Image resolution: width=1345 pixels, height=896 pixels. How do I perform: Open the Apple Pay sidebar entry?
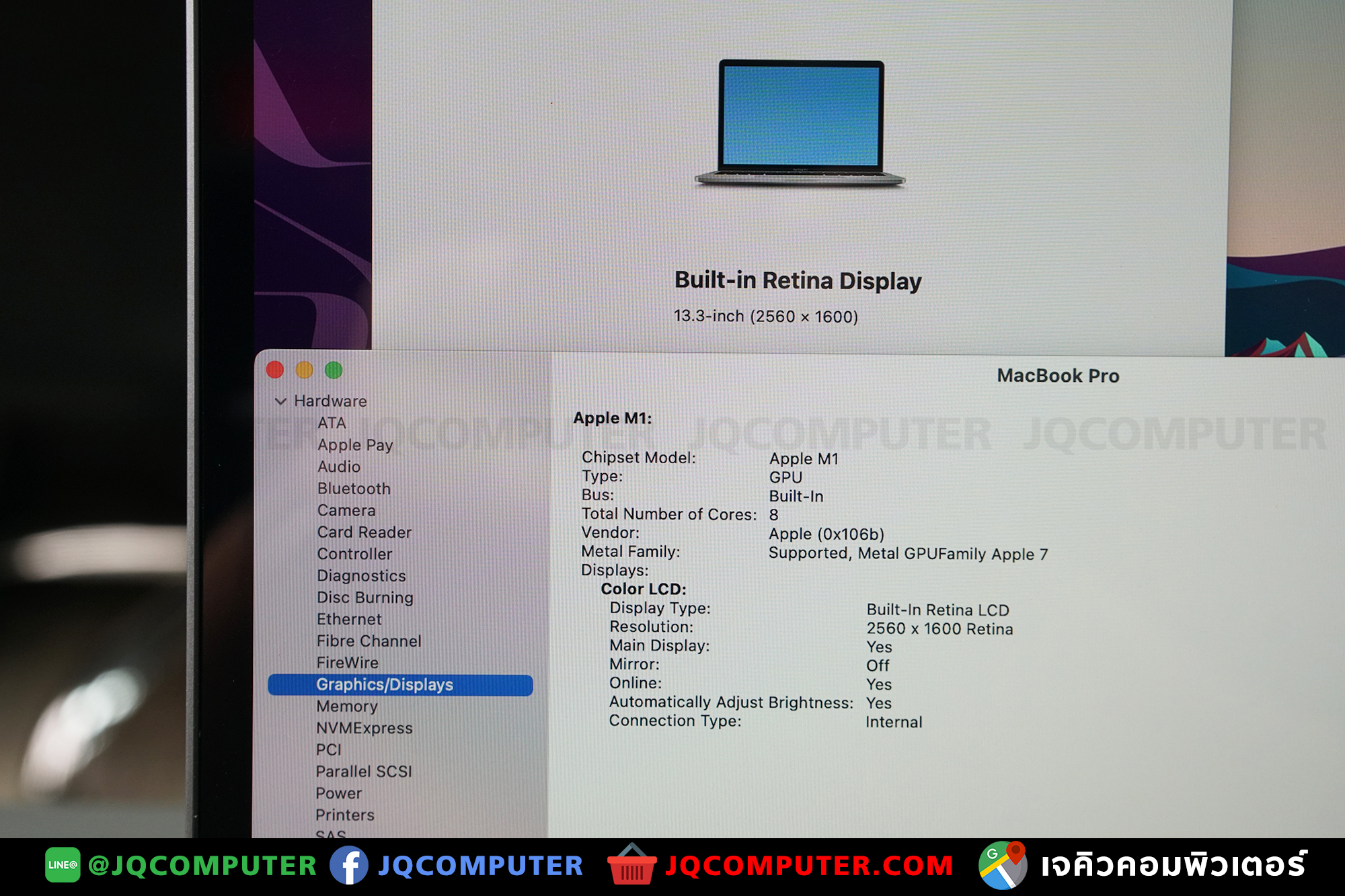tap(355, 445)
